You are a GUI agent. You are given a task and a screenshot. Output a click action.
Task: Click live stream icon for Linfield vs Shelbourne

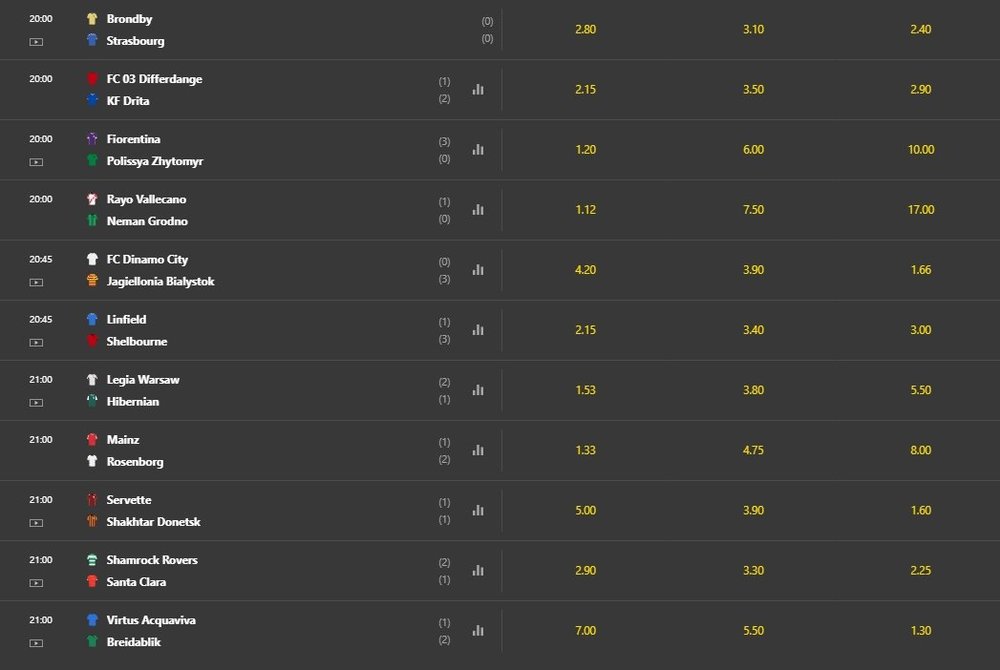[36, 342]
